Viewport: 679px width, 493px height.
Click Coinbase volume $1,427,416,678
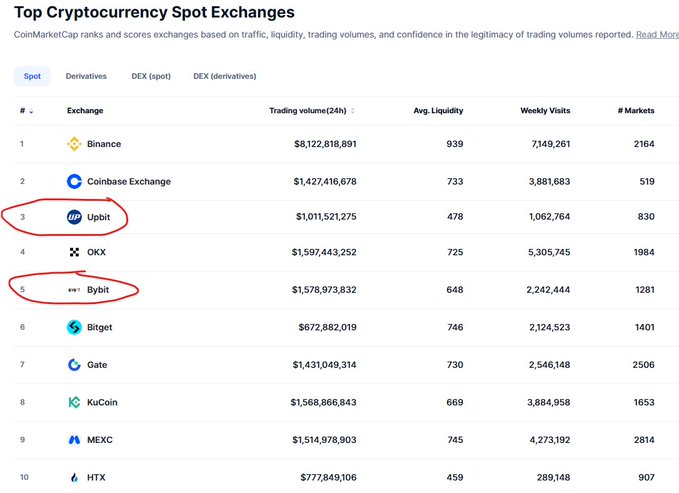click(325, 182)
